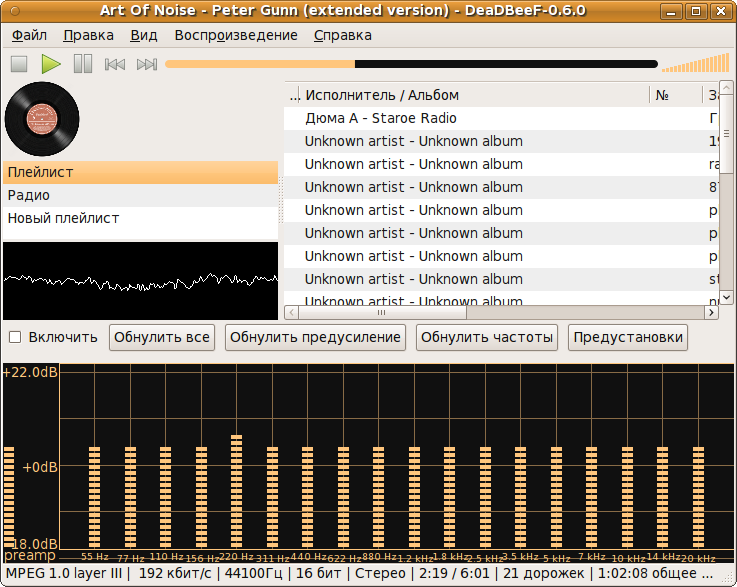The image size is (737, 587).
Task: Select the Дюма А - Staroe Radio row
Action: 502,118
